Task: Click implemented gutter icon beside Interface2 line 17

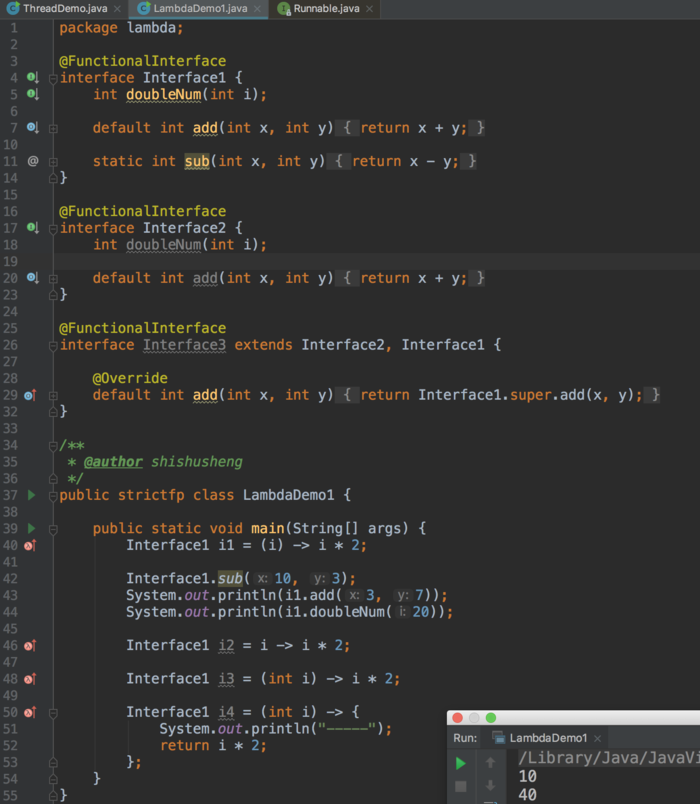Action: (x=32, y=228)
